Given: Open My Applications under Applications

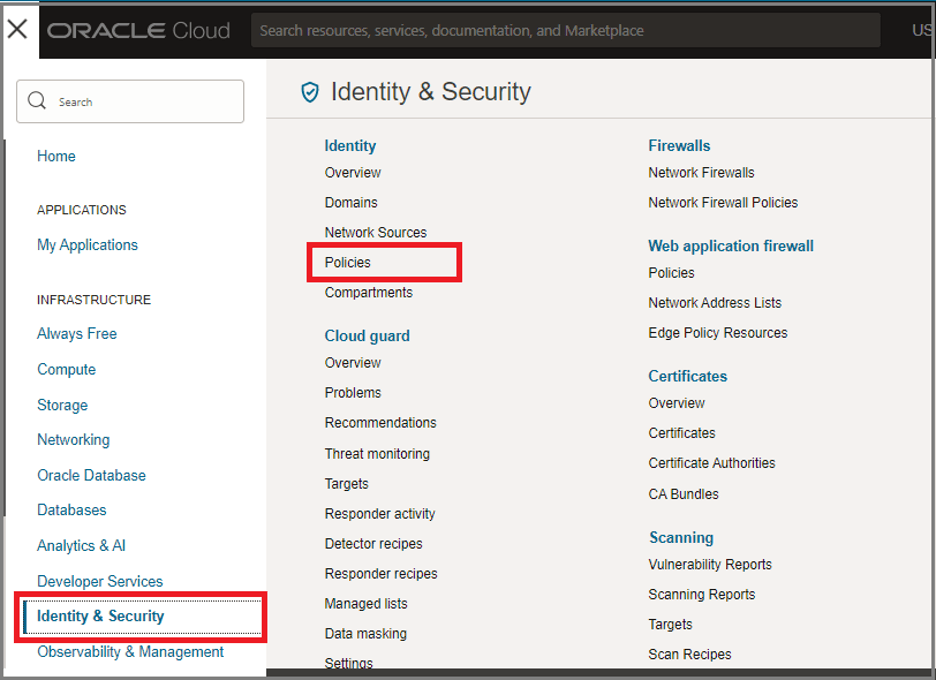Looking at the screenshot, I should pos(87,244).
